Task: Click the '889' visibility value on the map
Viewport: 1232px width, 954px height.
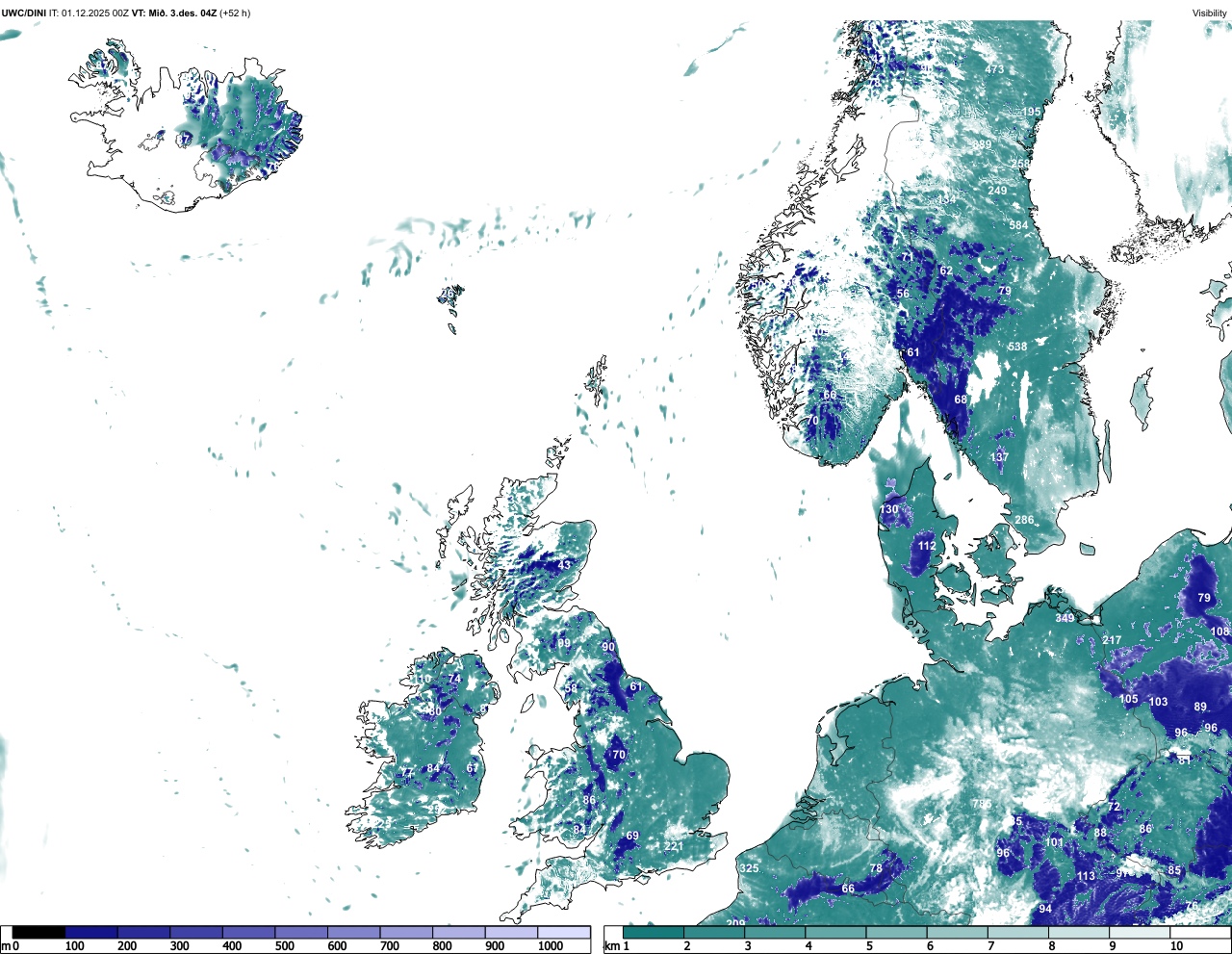Action: pyautogui.click(x=982, y=145)
